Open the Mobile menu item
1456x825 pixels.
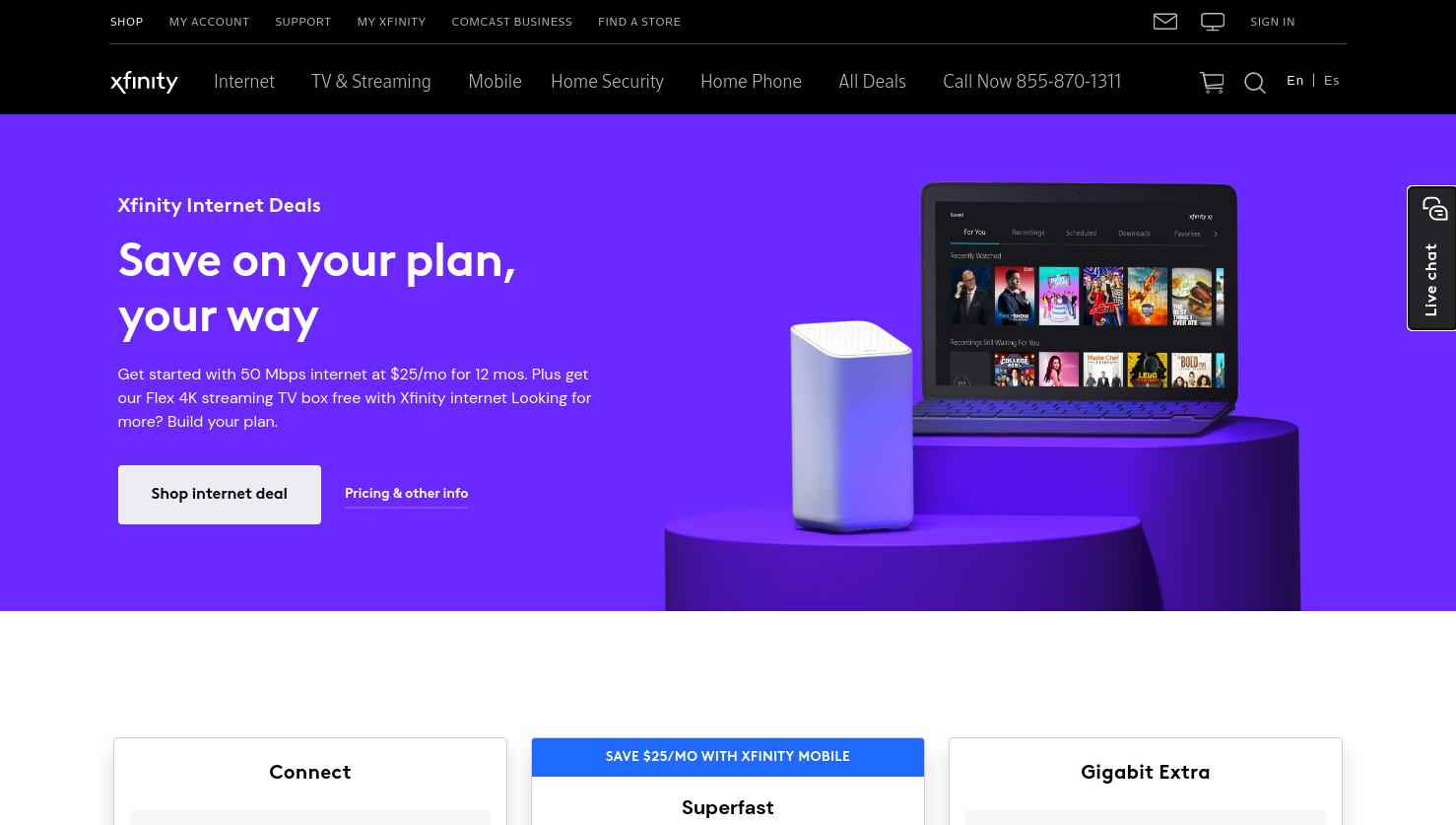[x=495, y=82]
